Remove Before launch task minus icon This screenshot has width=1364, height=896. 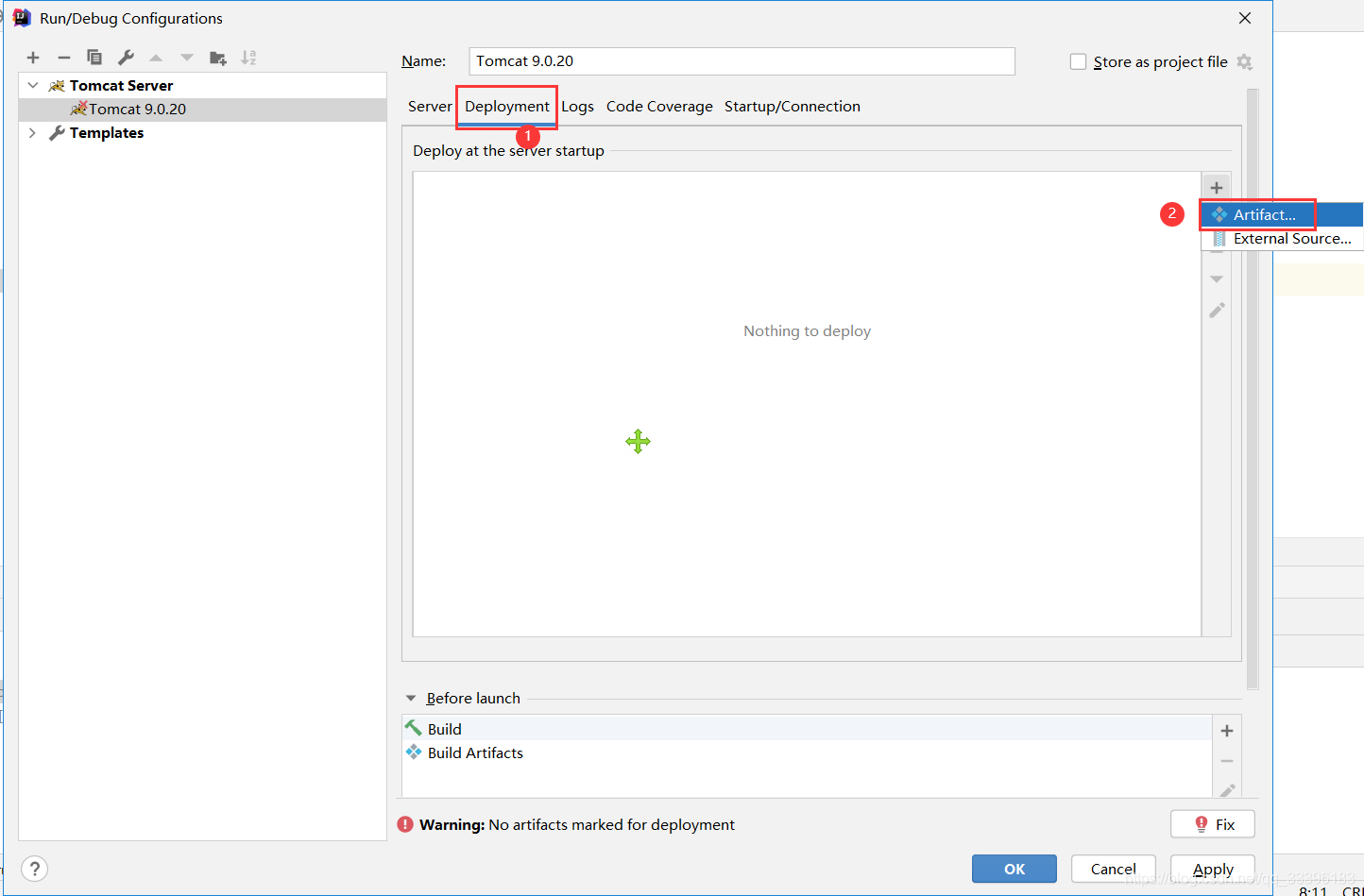[1227, 760]
